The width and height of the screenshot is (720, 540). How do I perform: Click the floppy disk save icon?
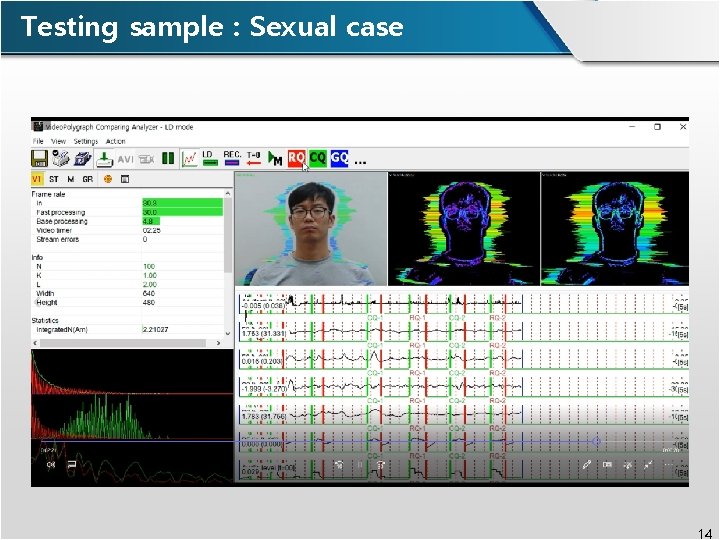click(x=39, y=159)
